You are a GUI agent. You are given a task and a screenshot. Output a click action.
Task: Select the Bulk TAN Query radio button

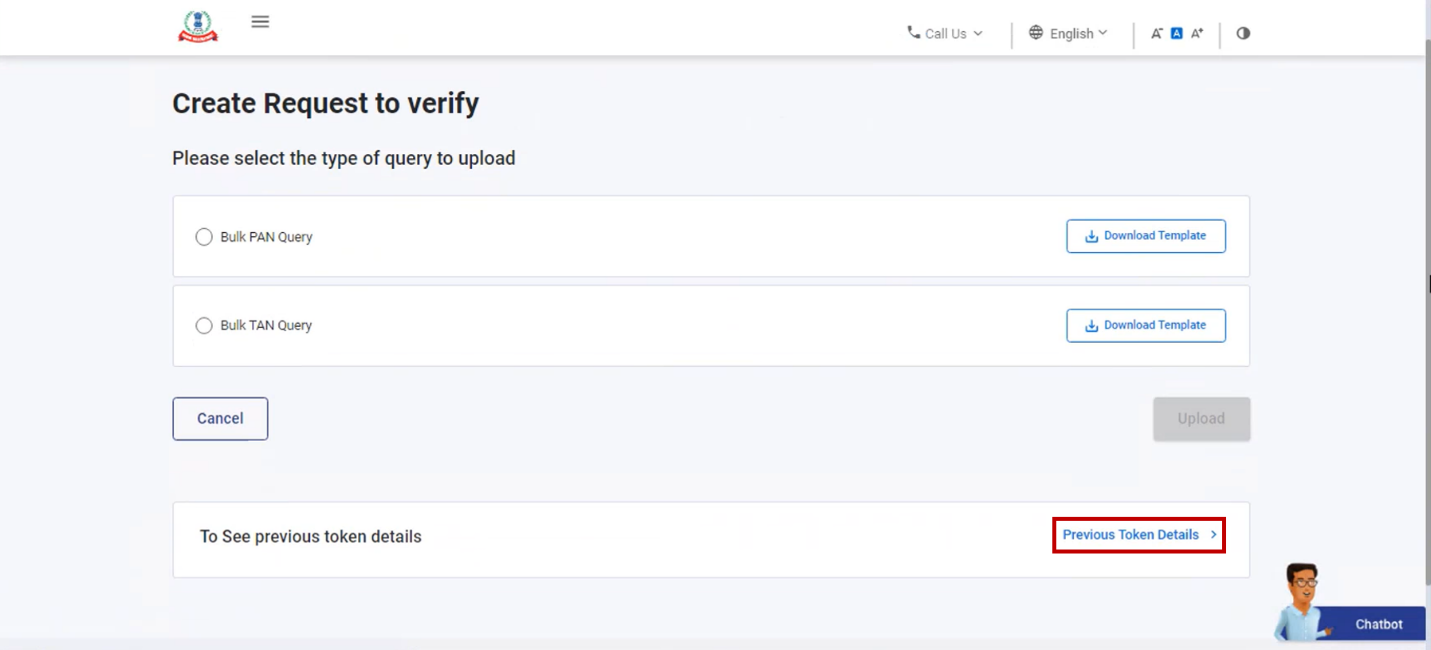click(204, 325)
